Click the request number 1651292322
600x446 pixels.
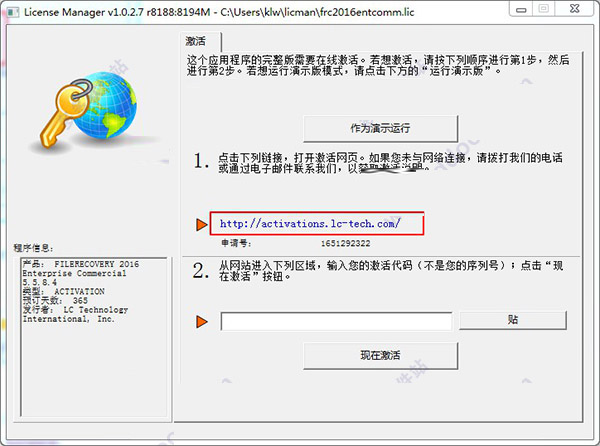346,243
